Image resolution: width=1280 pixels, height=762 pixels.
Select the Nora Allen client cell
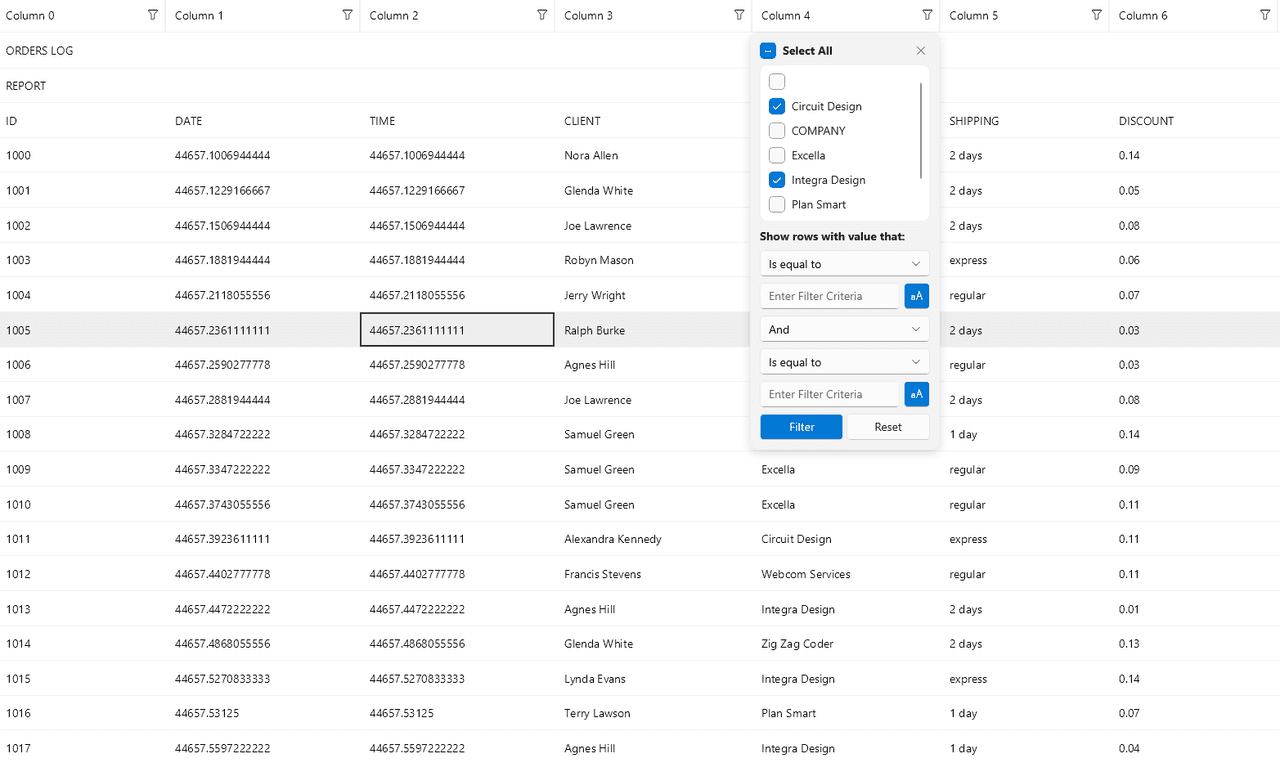653,156
